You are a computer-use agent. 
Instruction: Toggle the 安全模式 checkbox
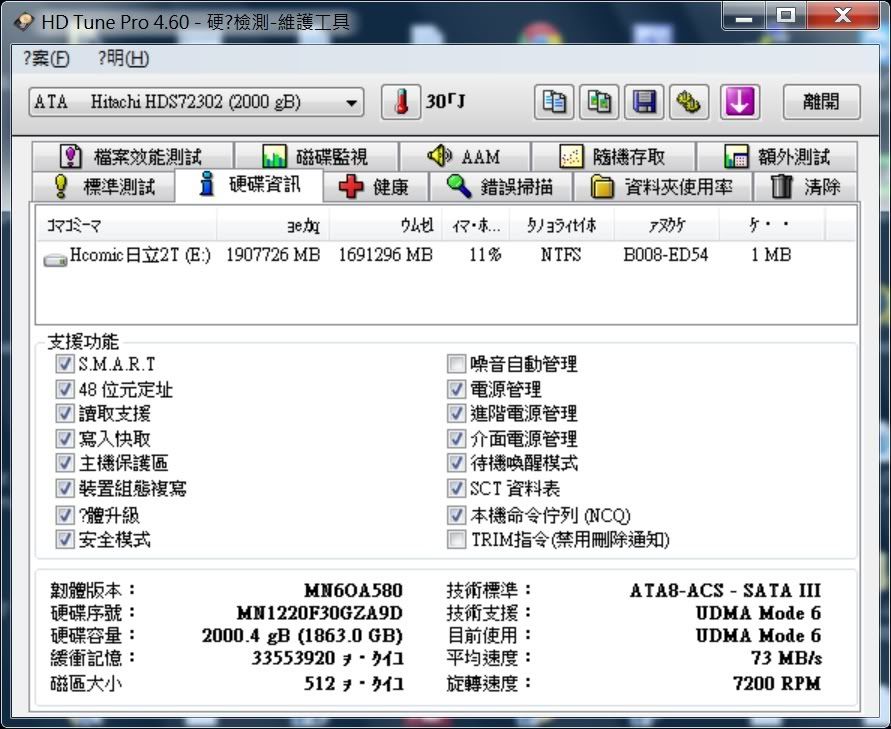[64, 539]
